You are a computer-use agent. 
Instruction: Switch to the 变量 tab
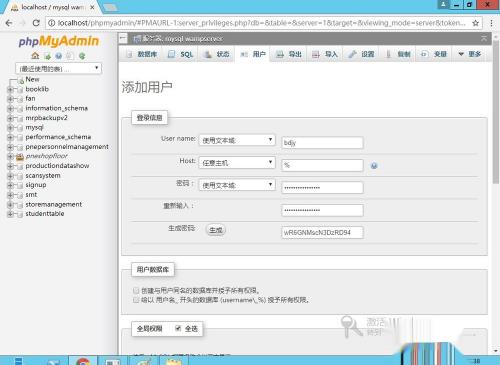pyautogui.click(x=434, y=54)
